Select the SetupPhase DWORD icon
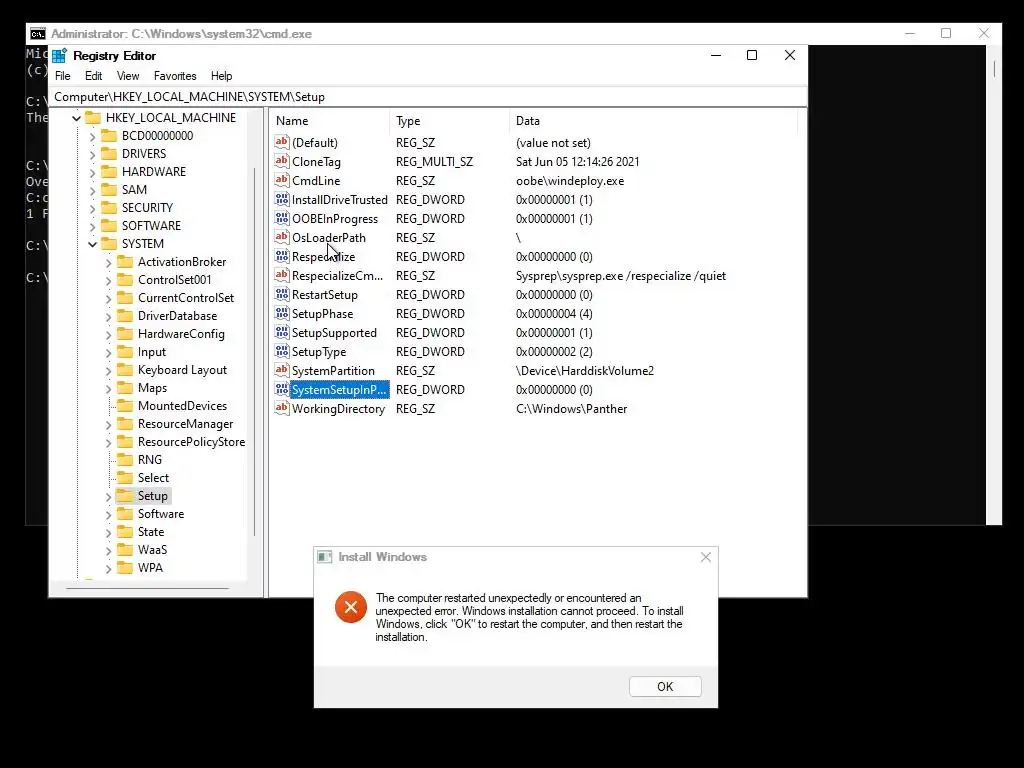This screenshot has width=1024, height=768. point(281,312)
